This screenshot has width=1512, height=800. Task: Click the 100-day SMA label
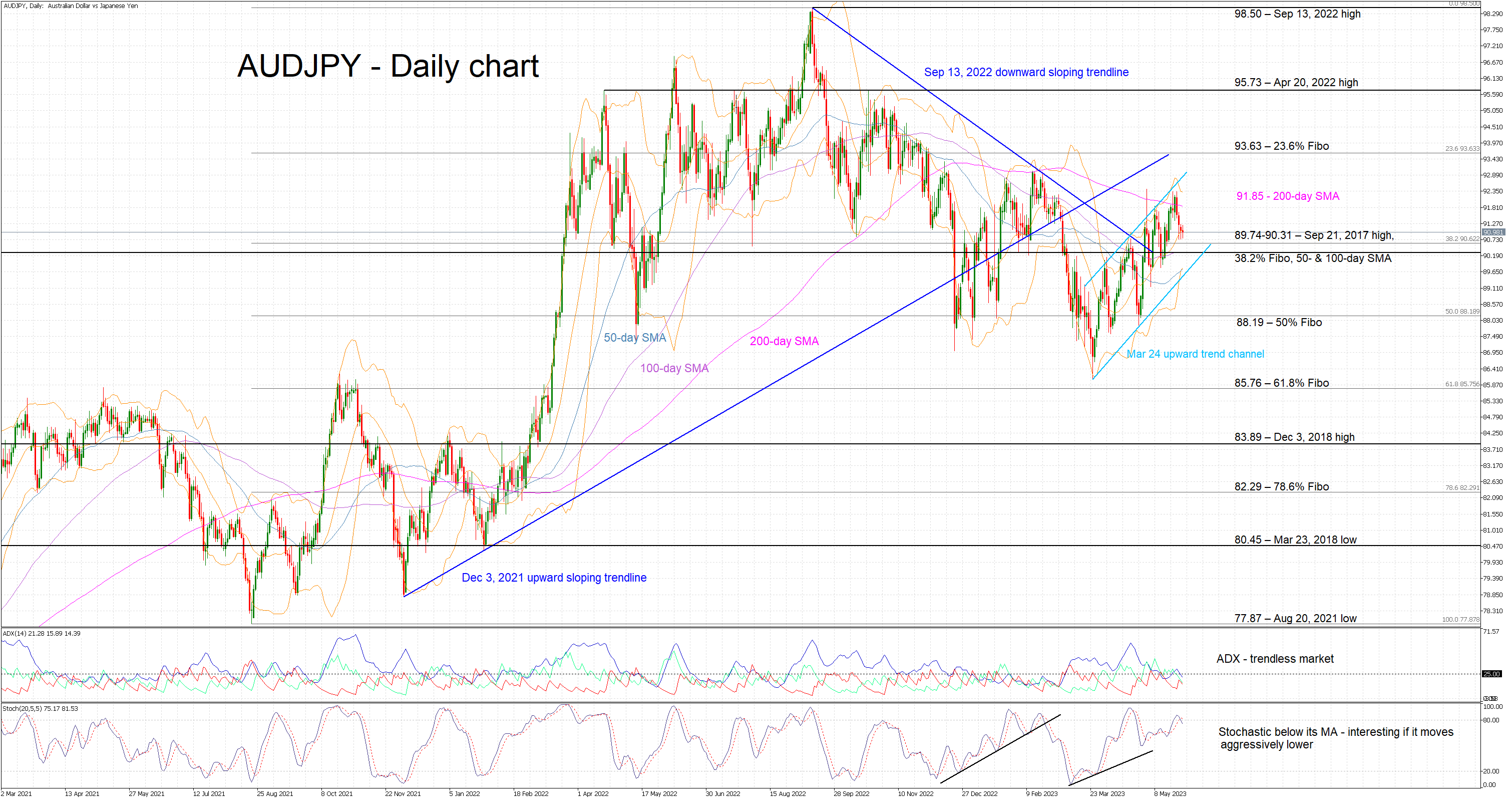[x=674, y=368]
